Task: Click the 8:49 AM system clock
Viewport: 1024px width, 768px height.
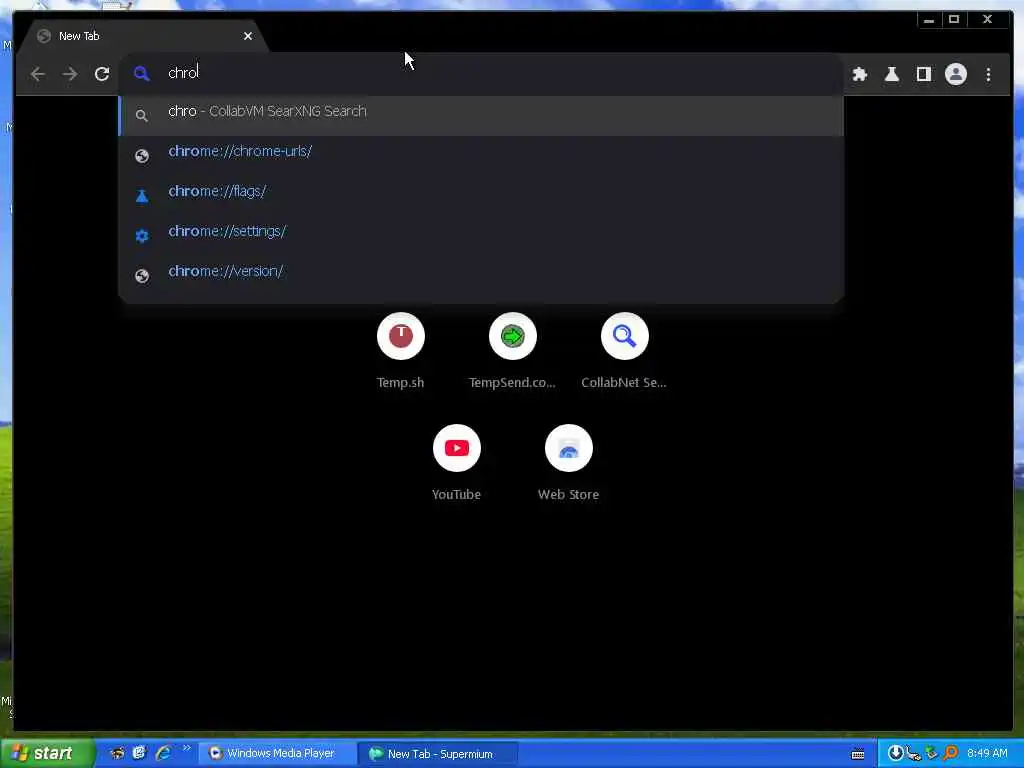Action: click(x=987, y=753)
